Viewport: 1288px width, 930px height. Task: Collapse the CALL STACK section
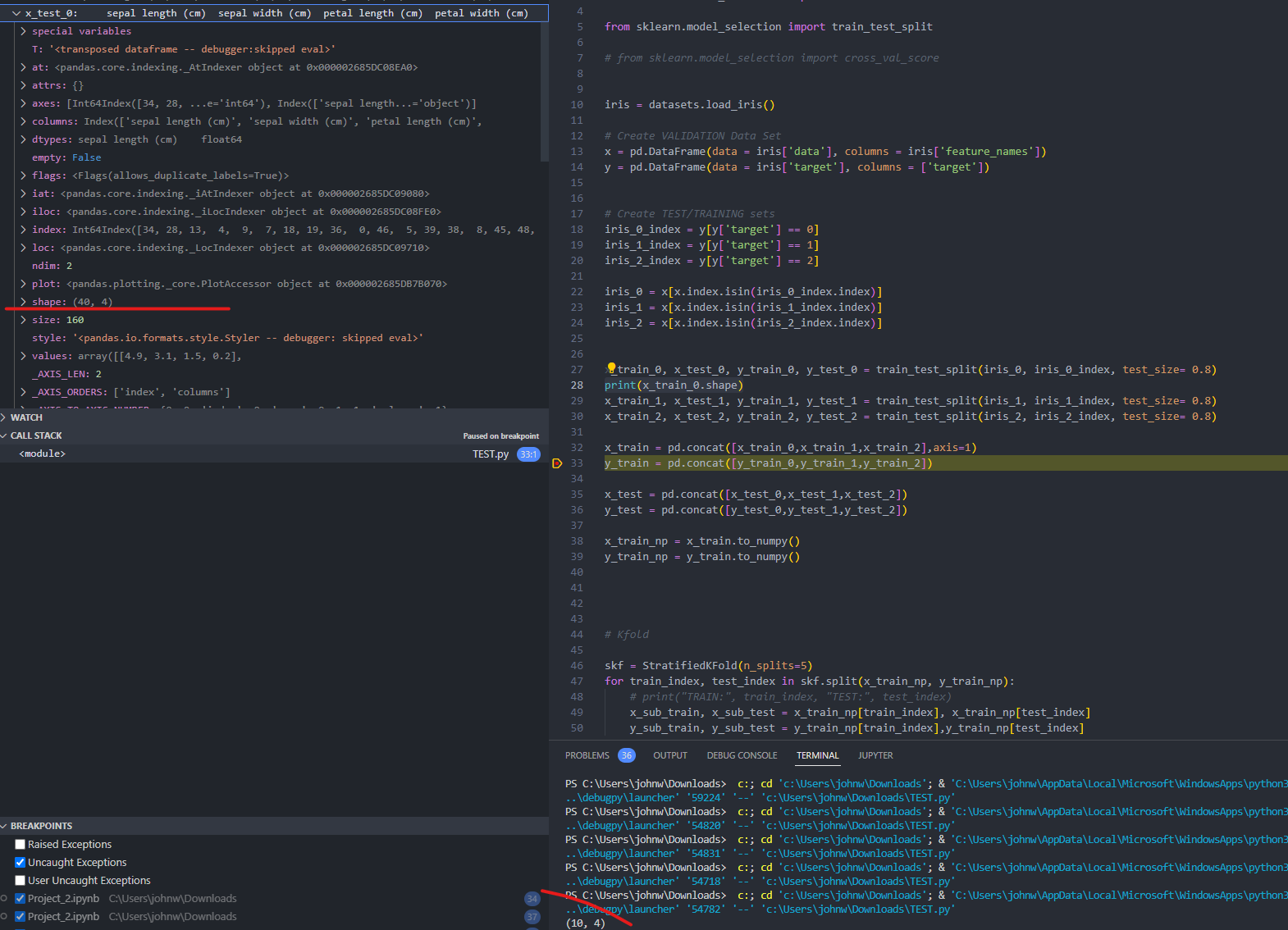(5, 435)
